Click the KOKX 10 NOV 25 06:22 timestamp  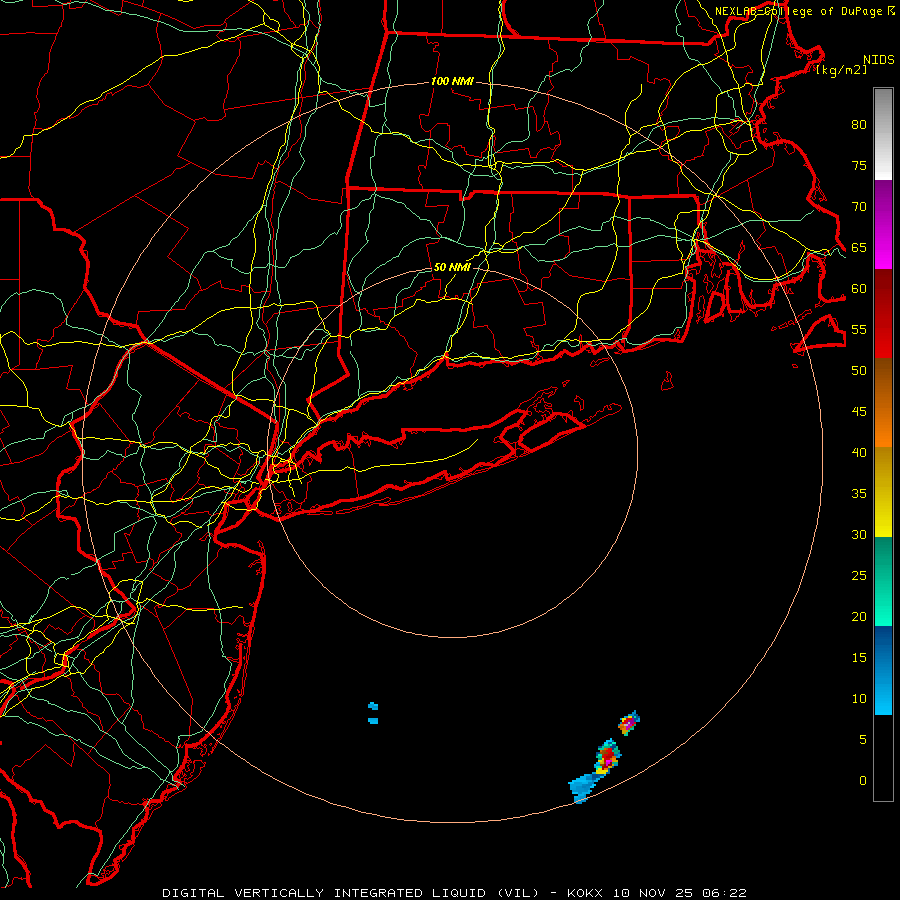pyautogui.click(x=657, y=893)
